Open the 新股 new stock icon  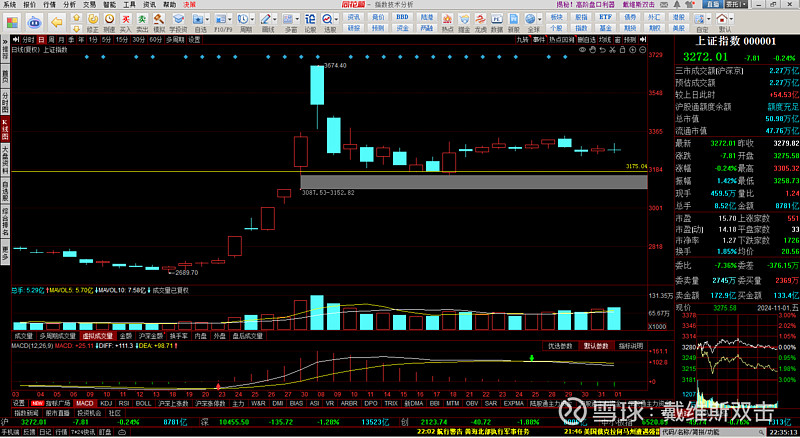click(513, 22)
